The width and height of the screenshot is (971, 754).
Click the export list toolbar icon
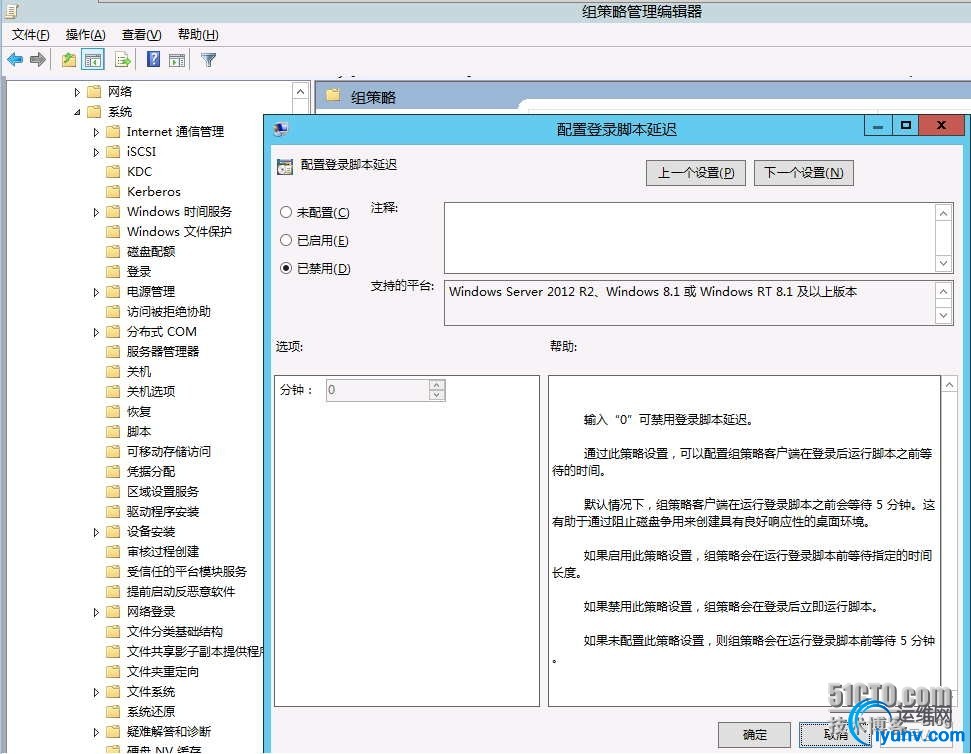(123, 60)
